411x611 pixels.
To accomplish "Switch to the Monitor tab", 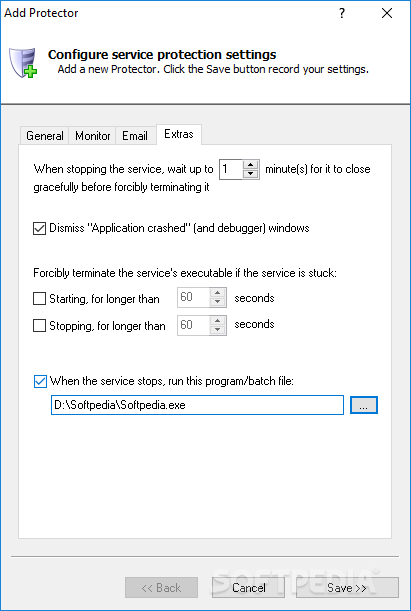I will pos(92,136).
